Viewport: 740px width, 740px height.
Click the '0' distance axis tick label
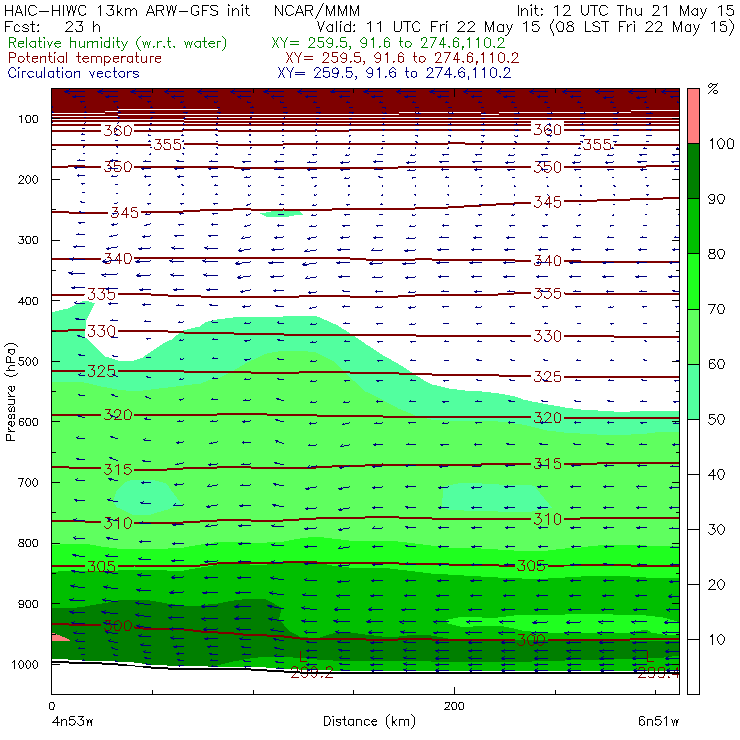(x=51, y=706)
